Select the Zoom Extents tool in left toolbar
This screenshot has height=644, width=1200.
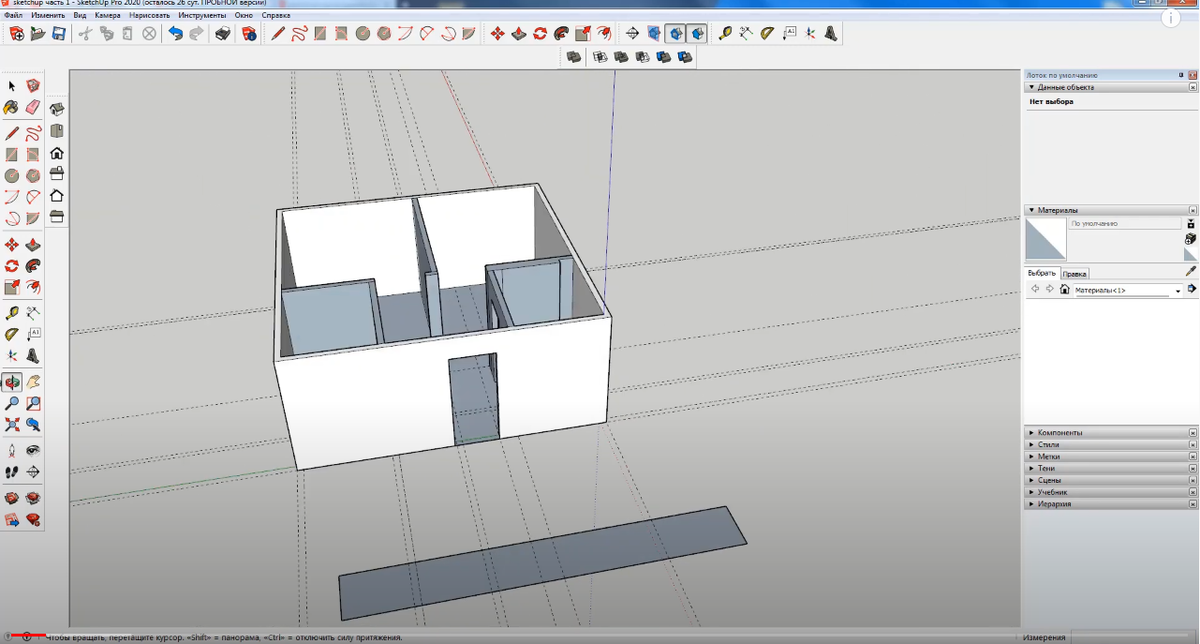pyautogui.click(x=12, y=424)
